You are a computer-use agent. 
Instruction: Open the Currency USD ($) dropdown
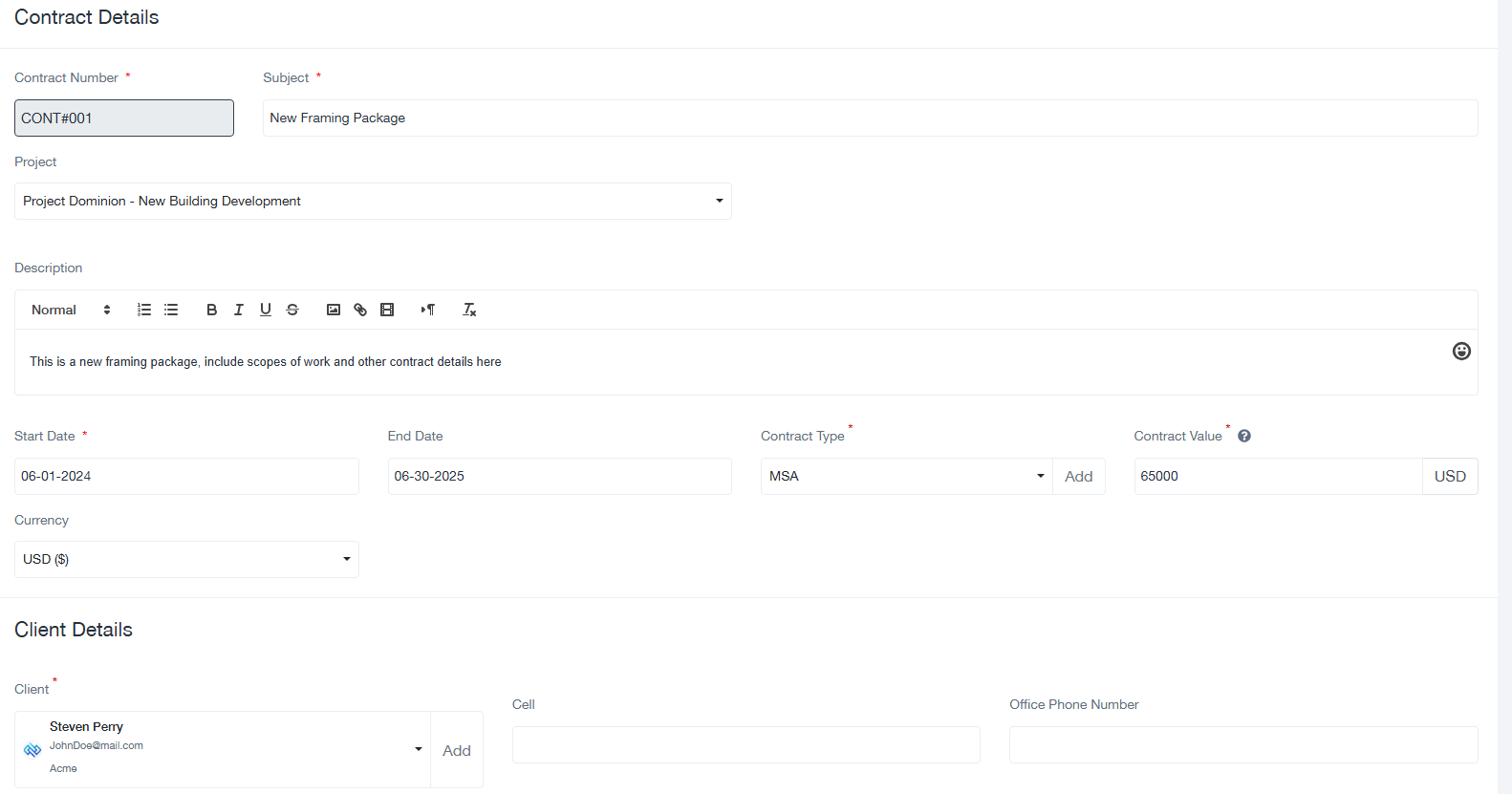click(186, 560)
